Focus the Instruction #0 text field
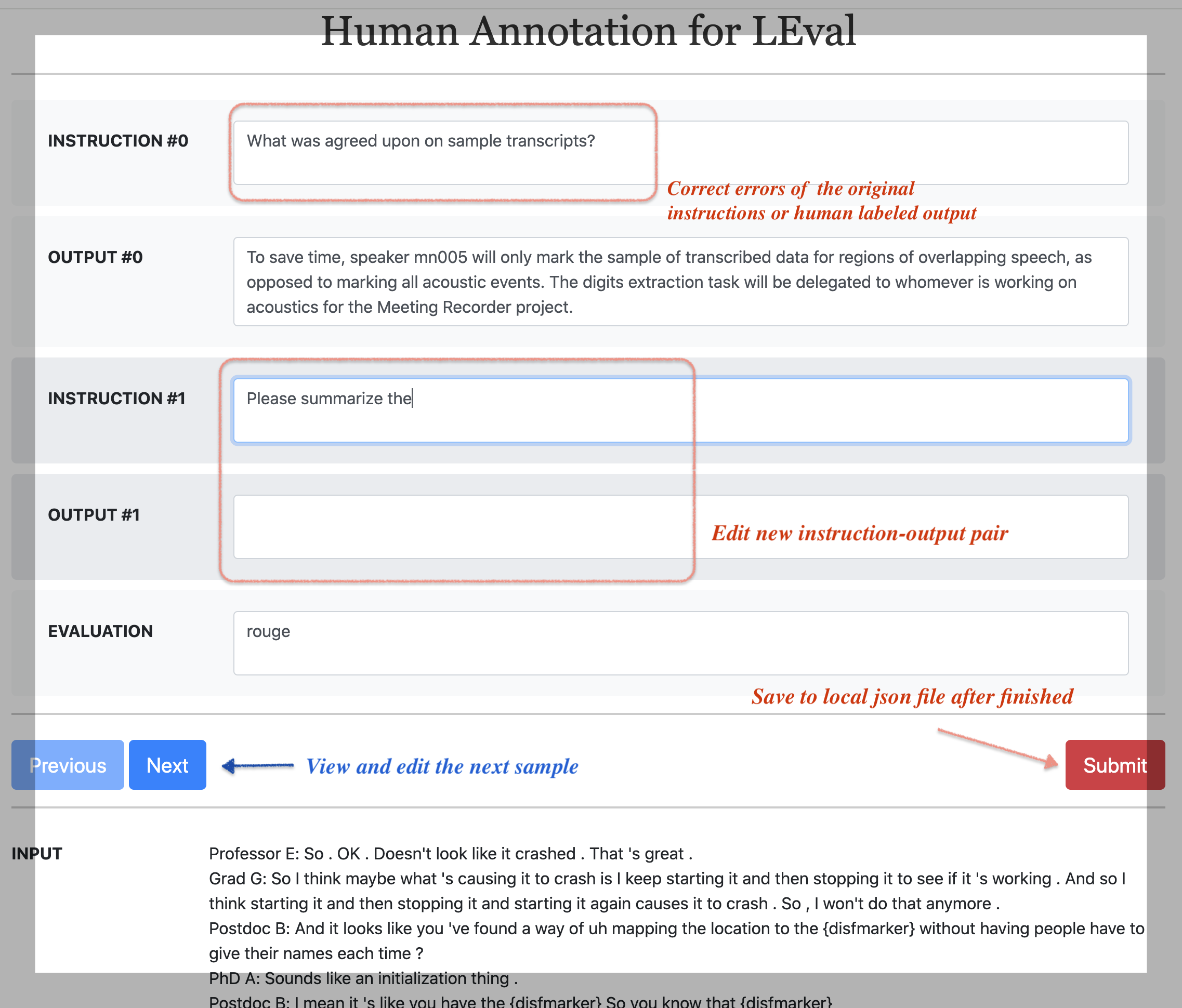 coord(680,152)
